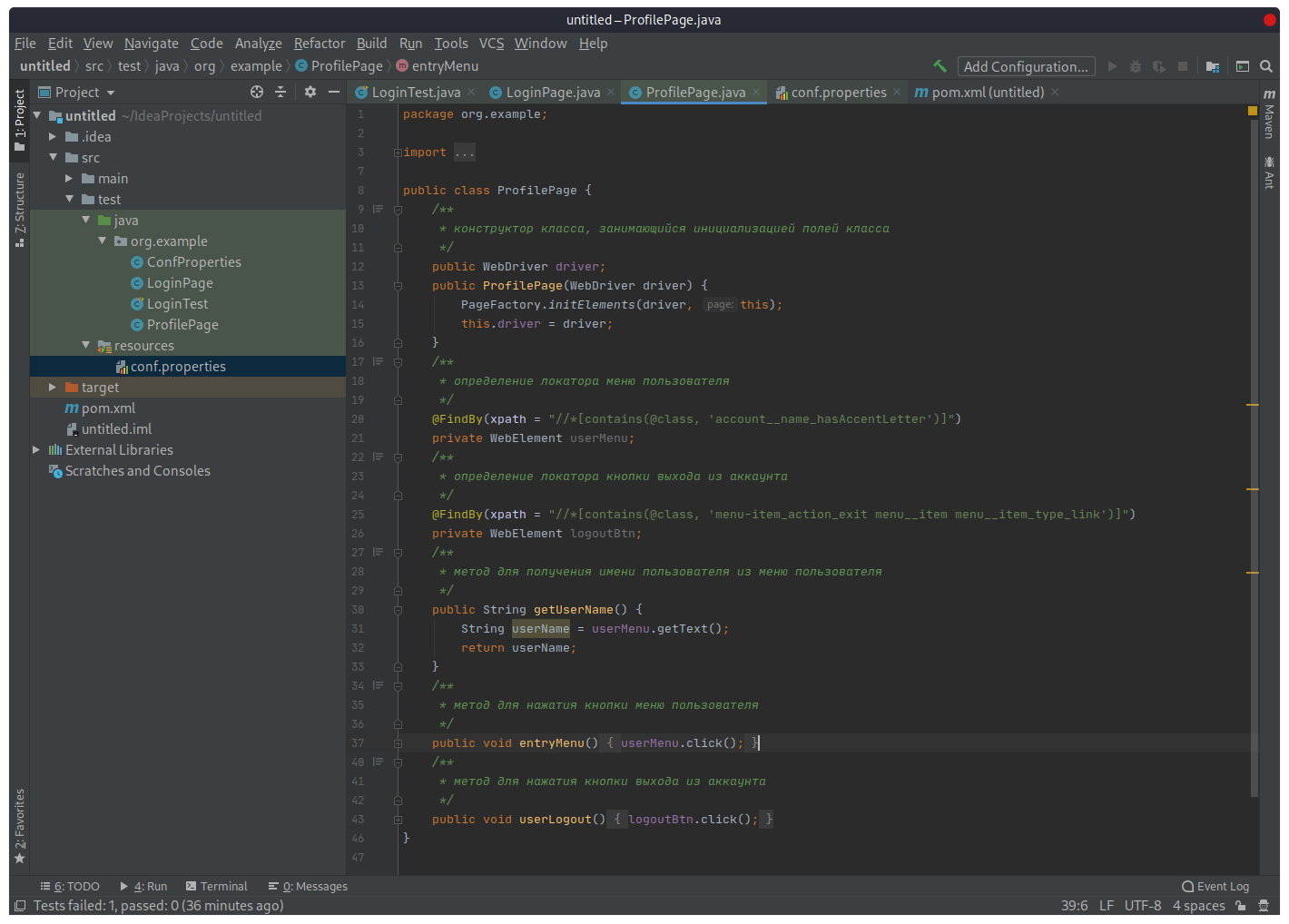Click the Project panel settings gear icon
The image size is (1289, 924).
[310, 92]
